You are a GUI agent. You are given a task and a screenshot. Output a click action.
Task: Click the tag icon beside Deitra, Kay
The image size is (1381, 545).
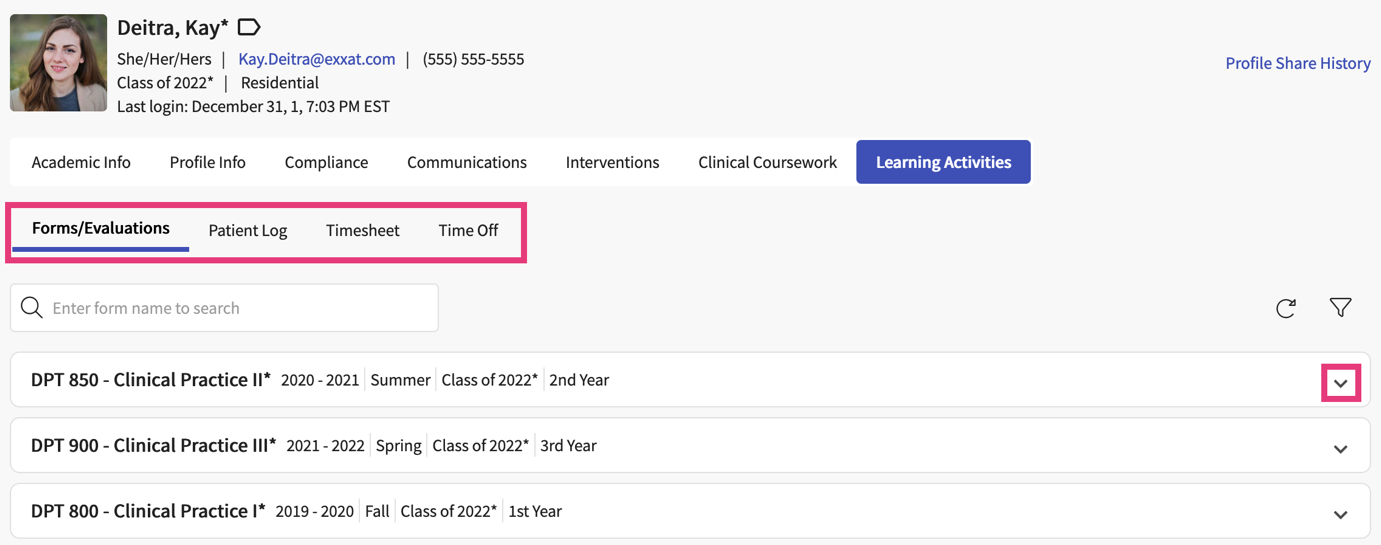249,27
